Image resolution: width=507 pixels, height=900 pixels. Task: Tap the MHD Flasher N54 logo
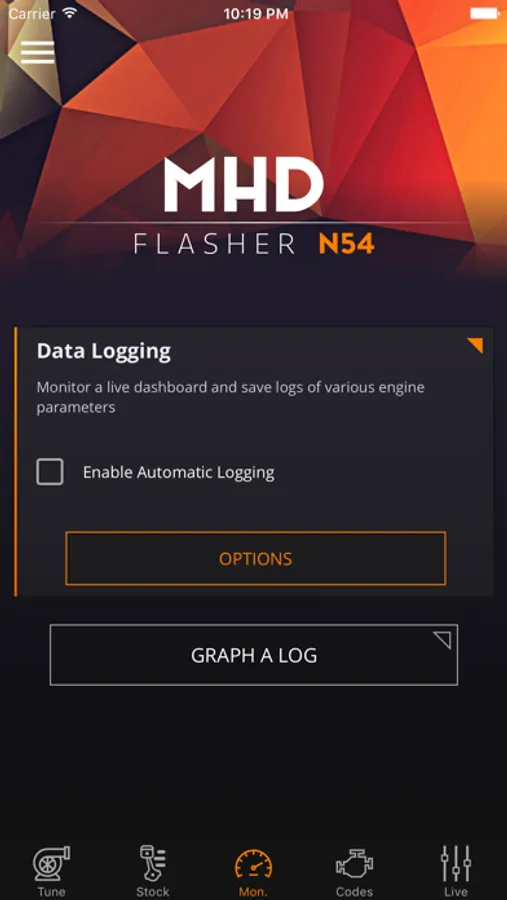[254, 205]
